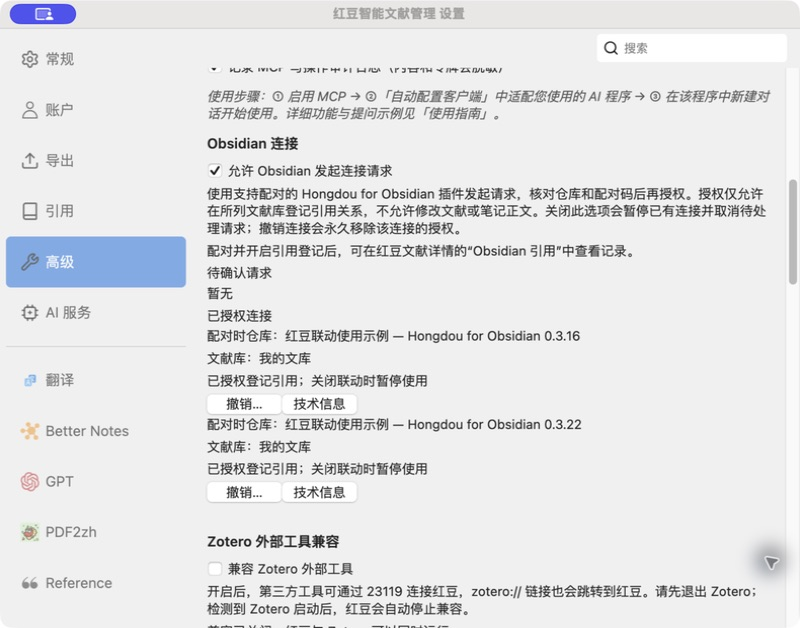Click the floating filter funnel button
Image resolution: width=800 pixels, height=628 pixels.
coord(771,562)
